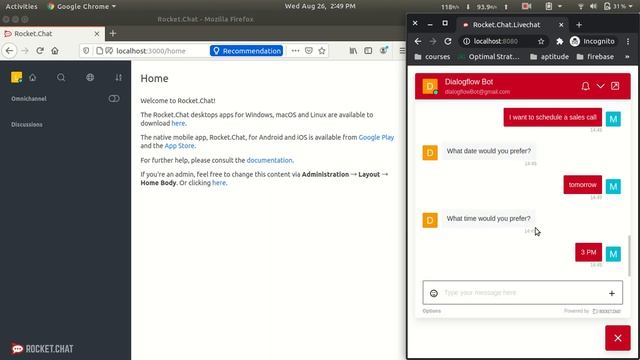This screenshot has height=360, width=640.
Task: Open emoji picker in livechat
Action: 434,293
